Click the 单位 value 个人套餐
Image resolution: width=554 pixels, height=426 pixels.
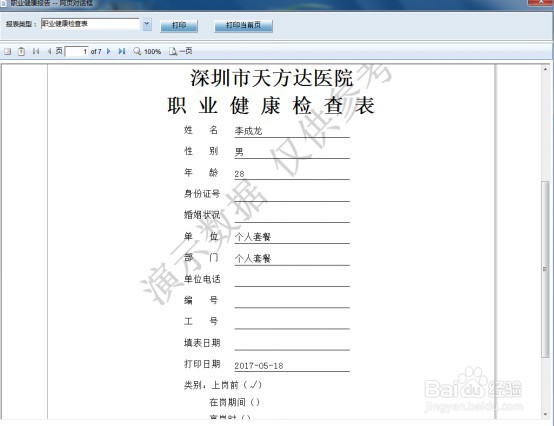253,237
